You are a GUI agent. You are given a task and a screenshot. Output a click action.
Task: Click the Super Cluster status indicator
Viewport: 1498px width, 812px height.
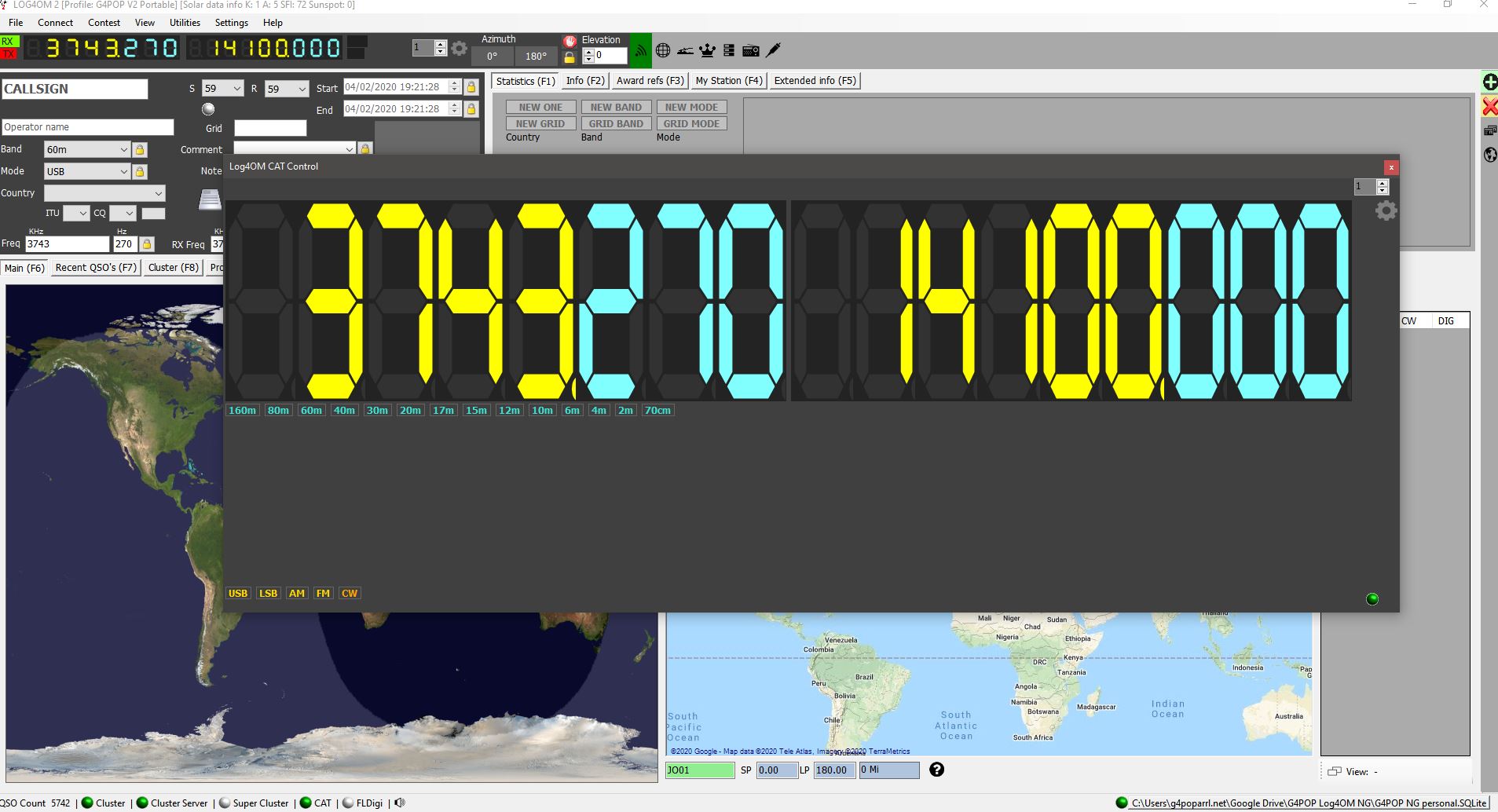pos(225,803)
